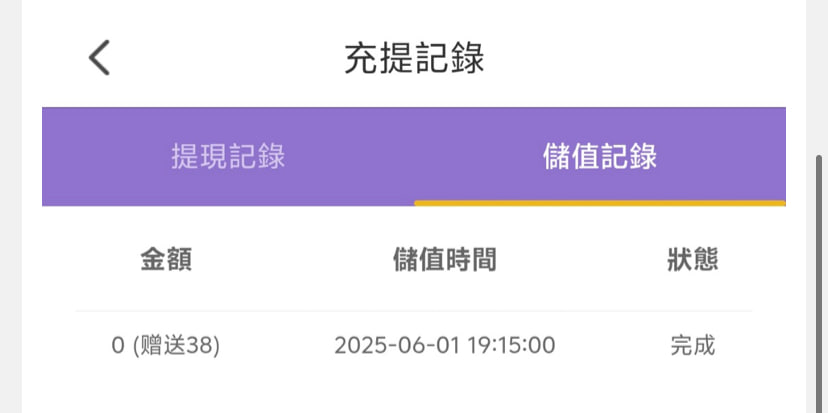Screen dimensions: 828x413
Task: Select the 儲值記錄 tab
Action: click(599, 157)
